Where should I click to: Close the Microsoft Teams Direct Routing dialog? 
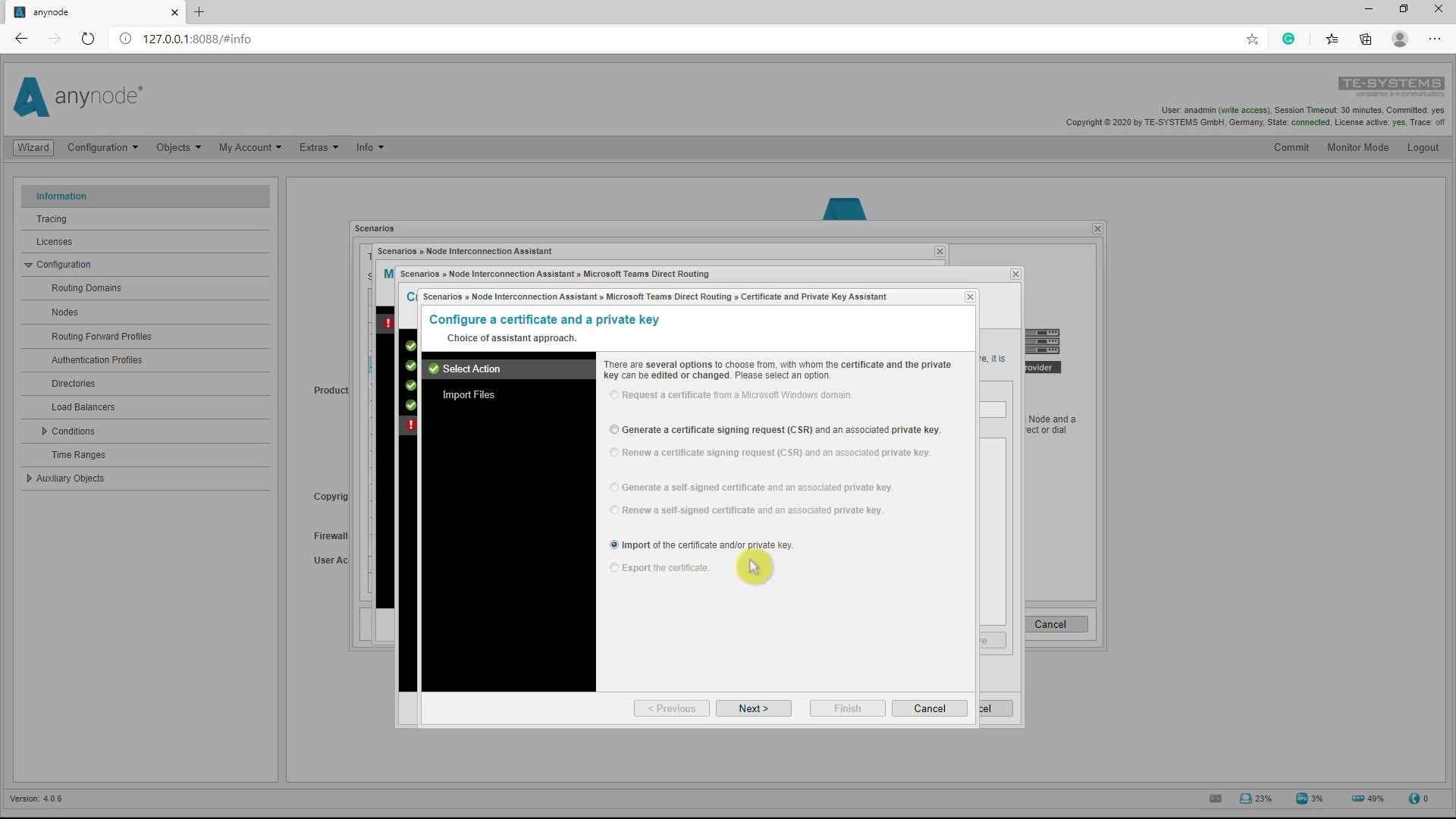tap(1015, 274)
